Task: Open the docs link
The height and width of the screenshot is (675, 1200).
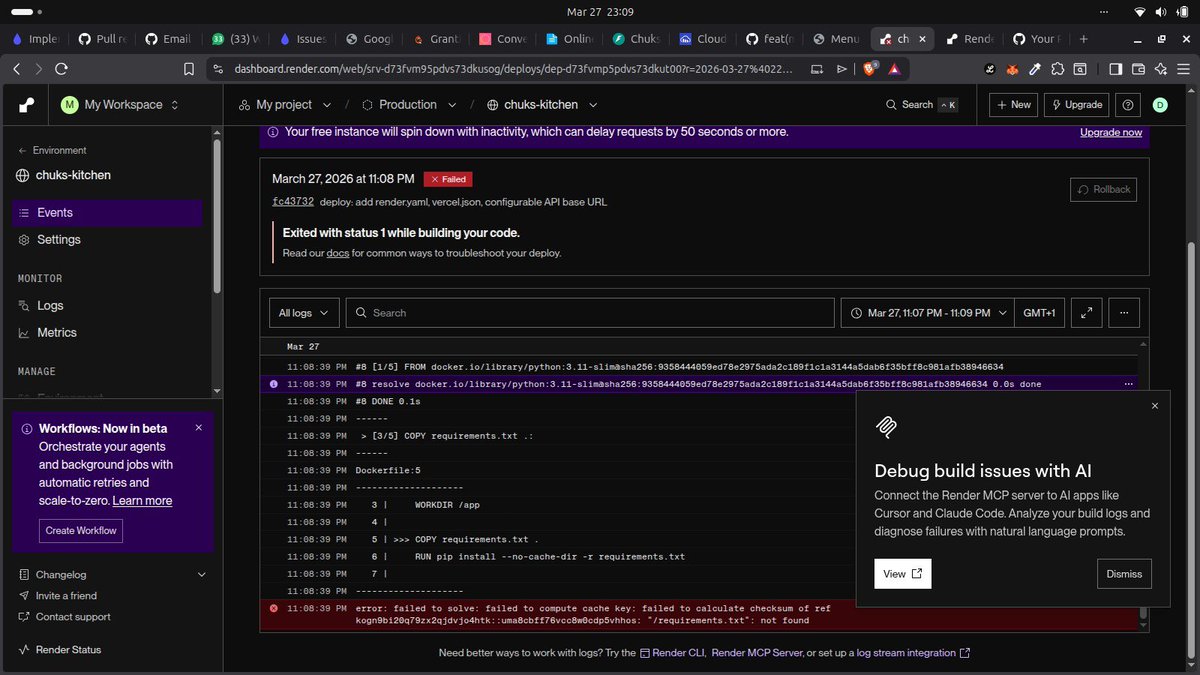Action: pyautogui.click(x=337, y=253)
